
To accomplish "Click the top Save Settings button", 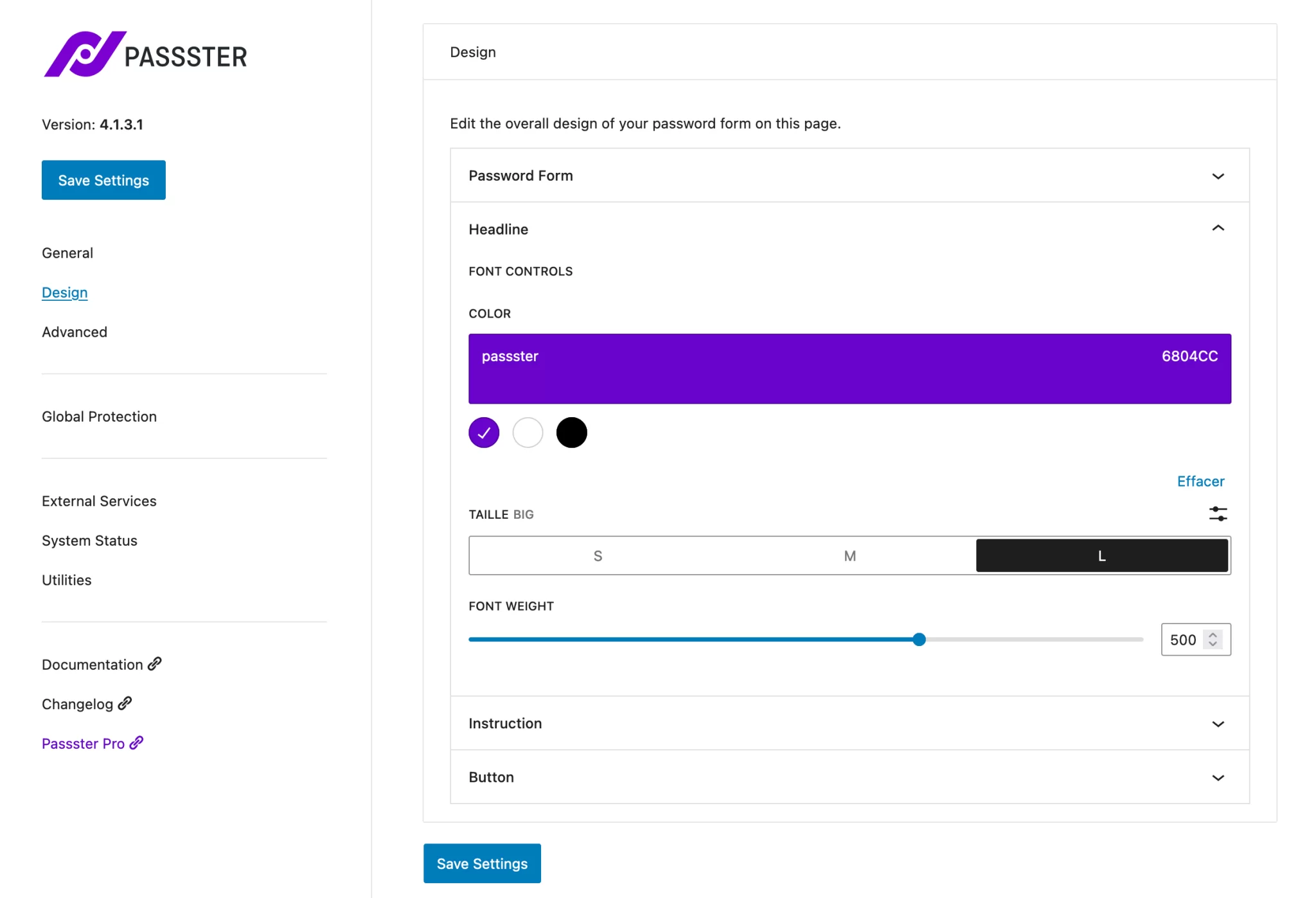I will coord(103,180).
